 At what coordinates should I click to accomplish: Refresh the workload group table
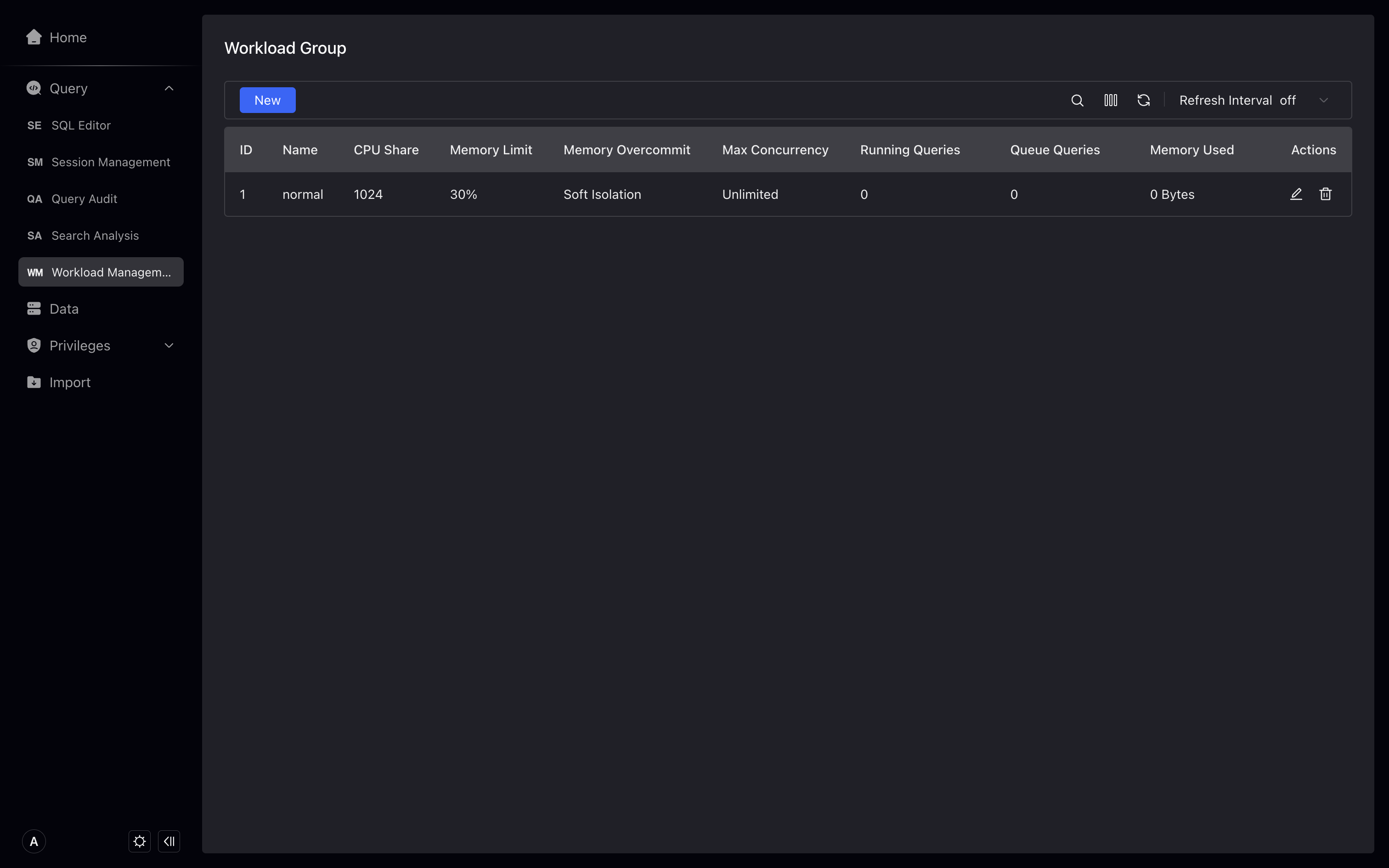[x=1143, y=101]
